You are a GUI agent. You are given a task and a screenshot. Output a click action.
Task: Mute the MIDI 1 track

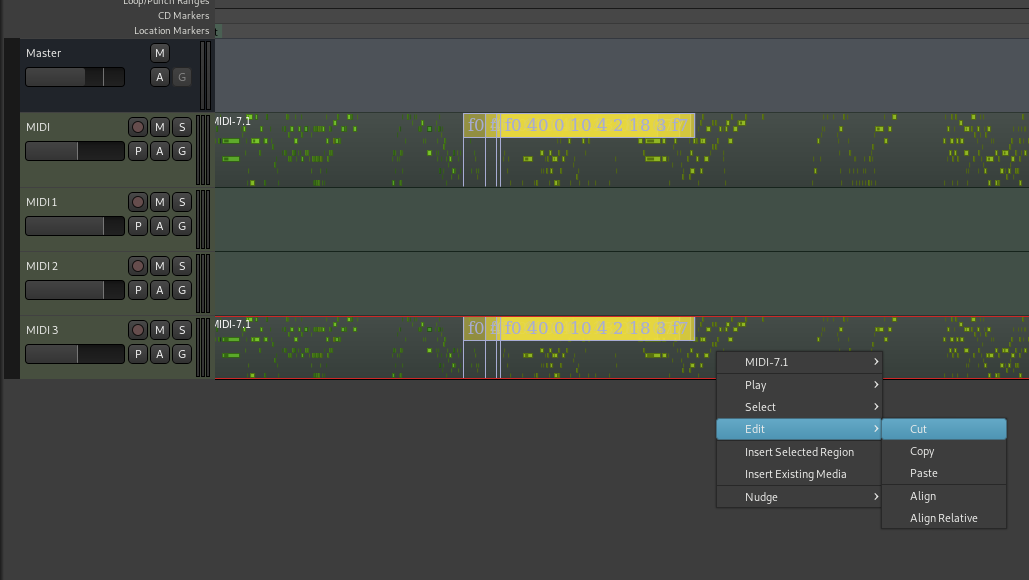pos(160,202)
